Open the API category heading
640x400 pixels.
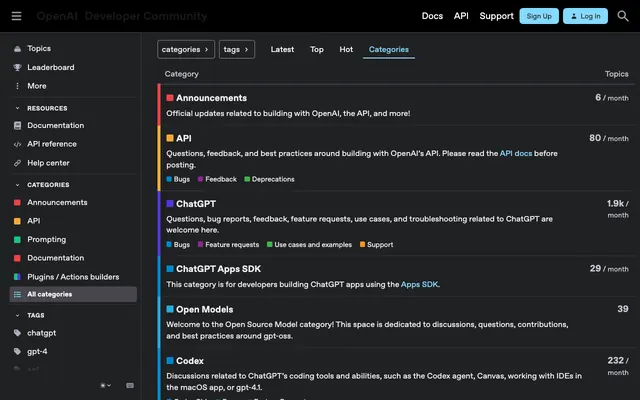coord(184,138)
